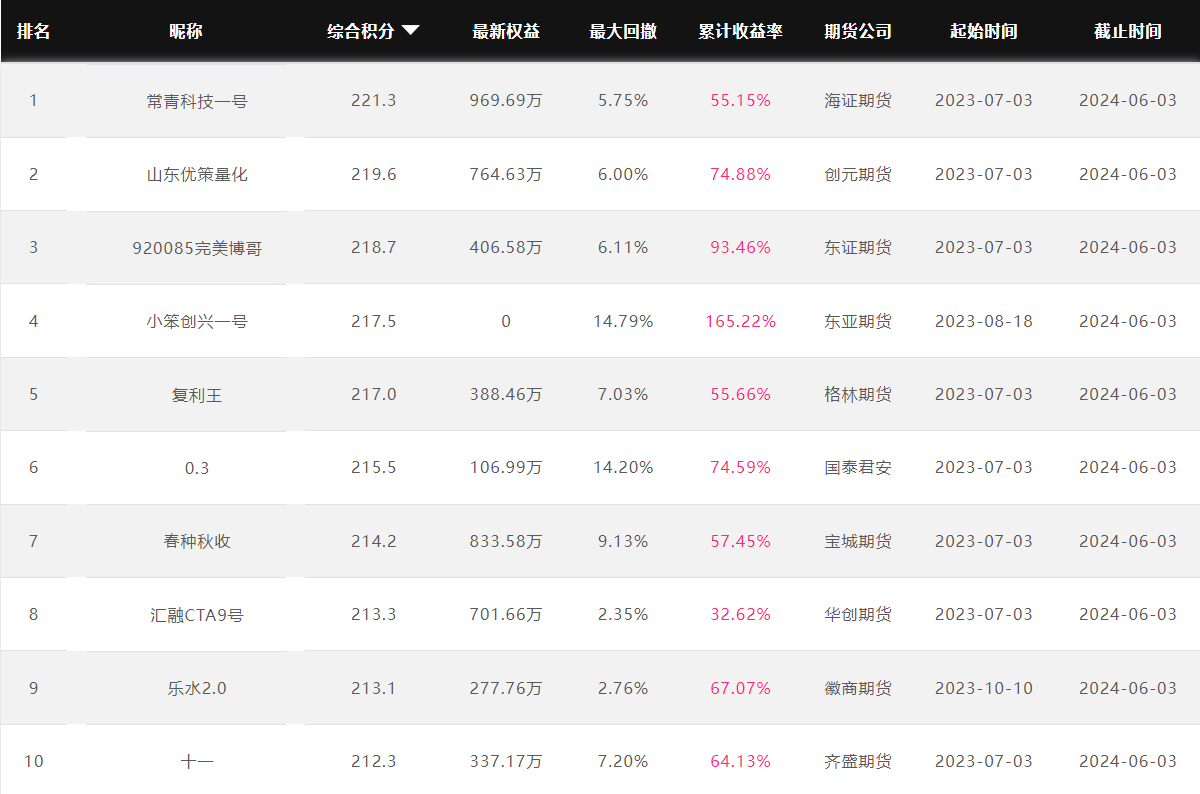Click the 起始时间 column header
This screenshot has width=1200, height=794.
(x=984, y=31)
